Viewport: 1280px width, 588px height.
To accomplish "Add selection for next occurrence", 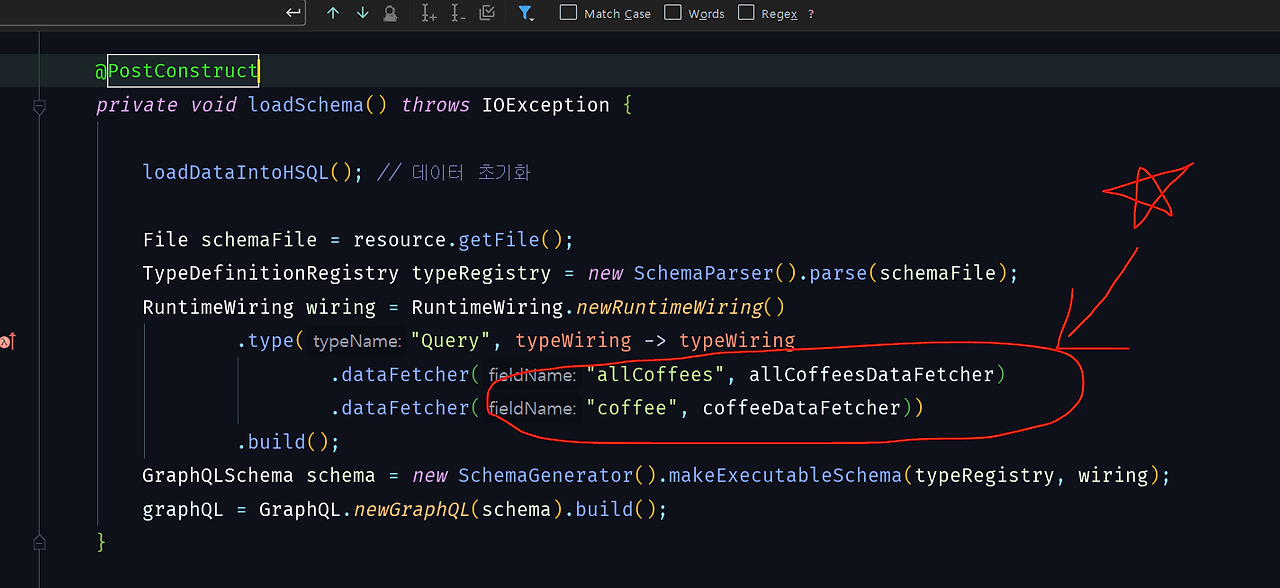I will [x=429, y=13].
